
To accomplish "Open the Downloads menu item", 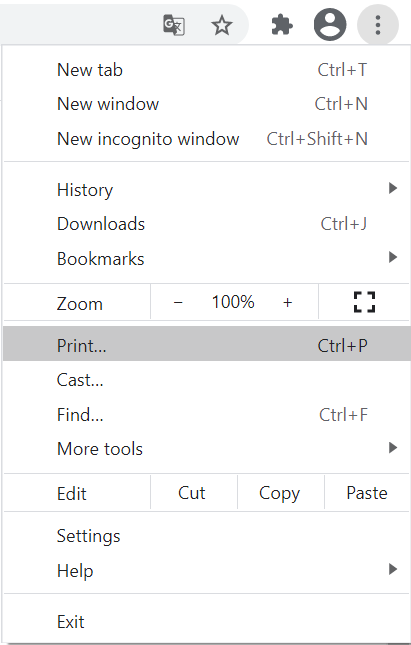I will pos(206,224).
